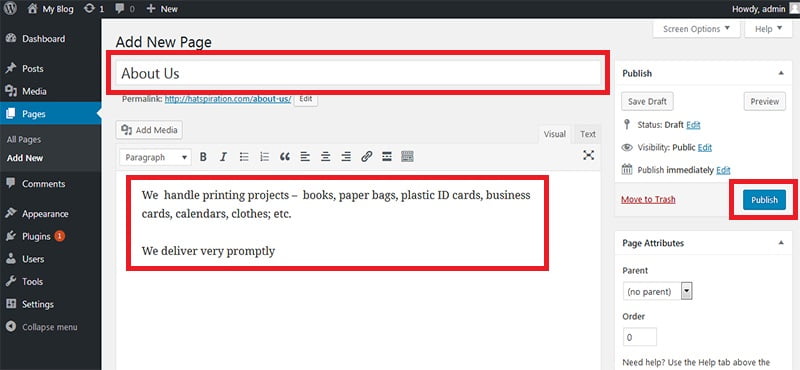The width and height of the screenshot is (800, 370).
Task: Align text left
Action: [305, 157]
